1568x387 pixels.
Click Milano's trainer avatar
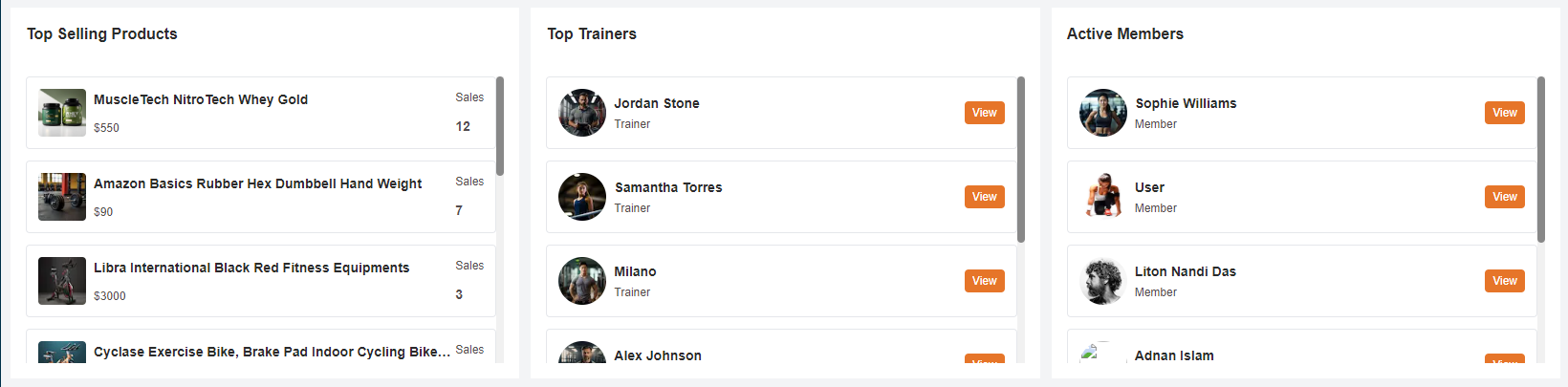click(582, 281)
